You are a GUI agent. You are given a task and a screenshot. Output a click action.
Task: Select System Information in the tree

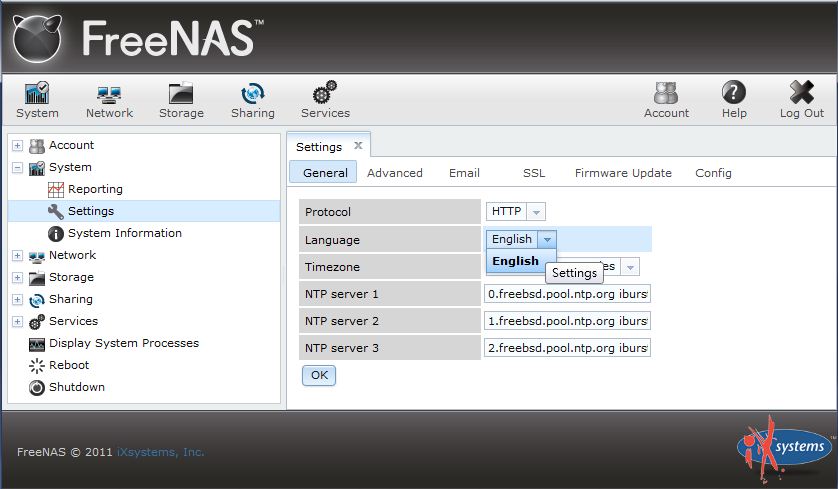(125, 233)
